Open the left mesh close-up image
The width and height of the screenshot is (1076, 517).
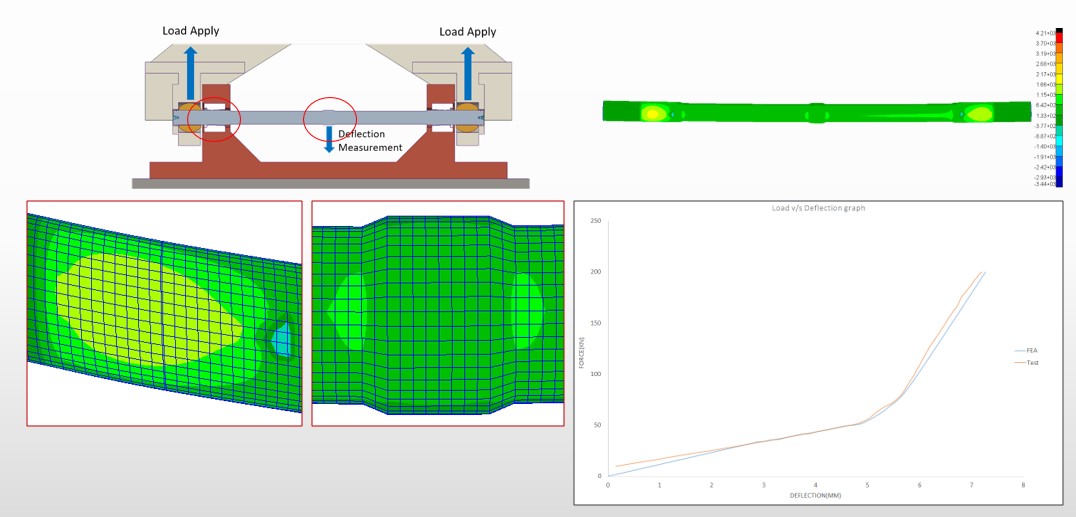click(x=164, y=313)
